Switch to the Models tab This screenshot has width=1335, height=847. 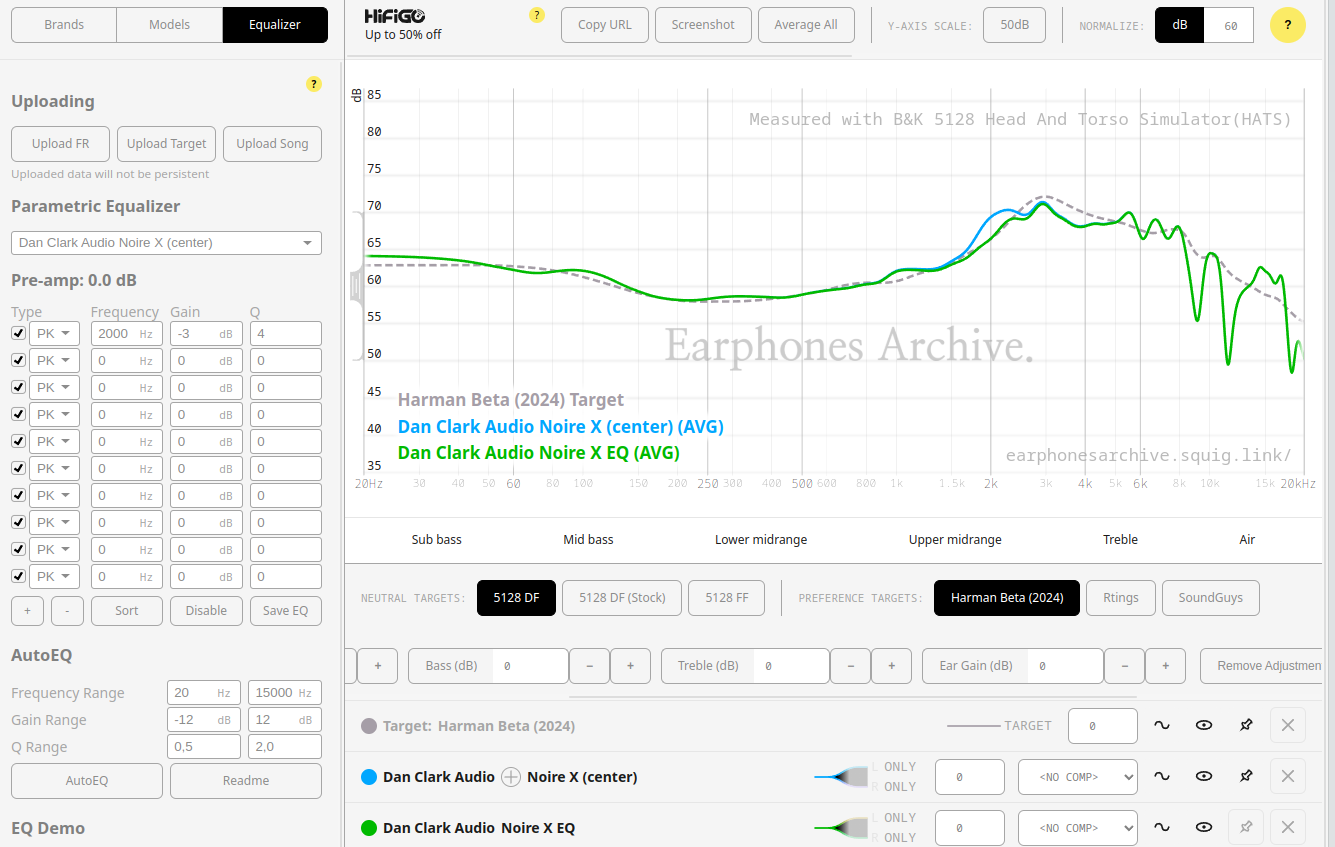click(170, 25)
